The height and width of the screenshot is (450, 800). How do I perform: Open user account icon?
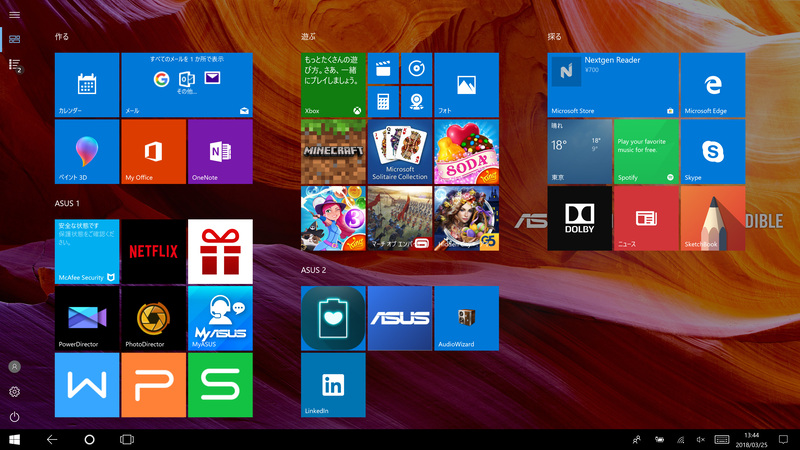point(14,367)
